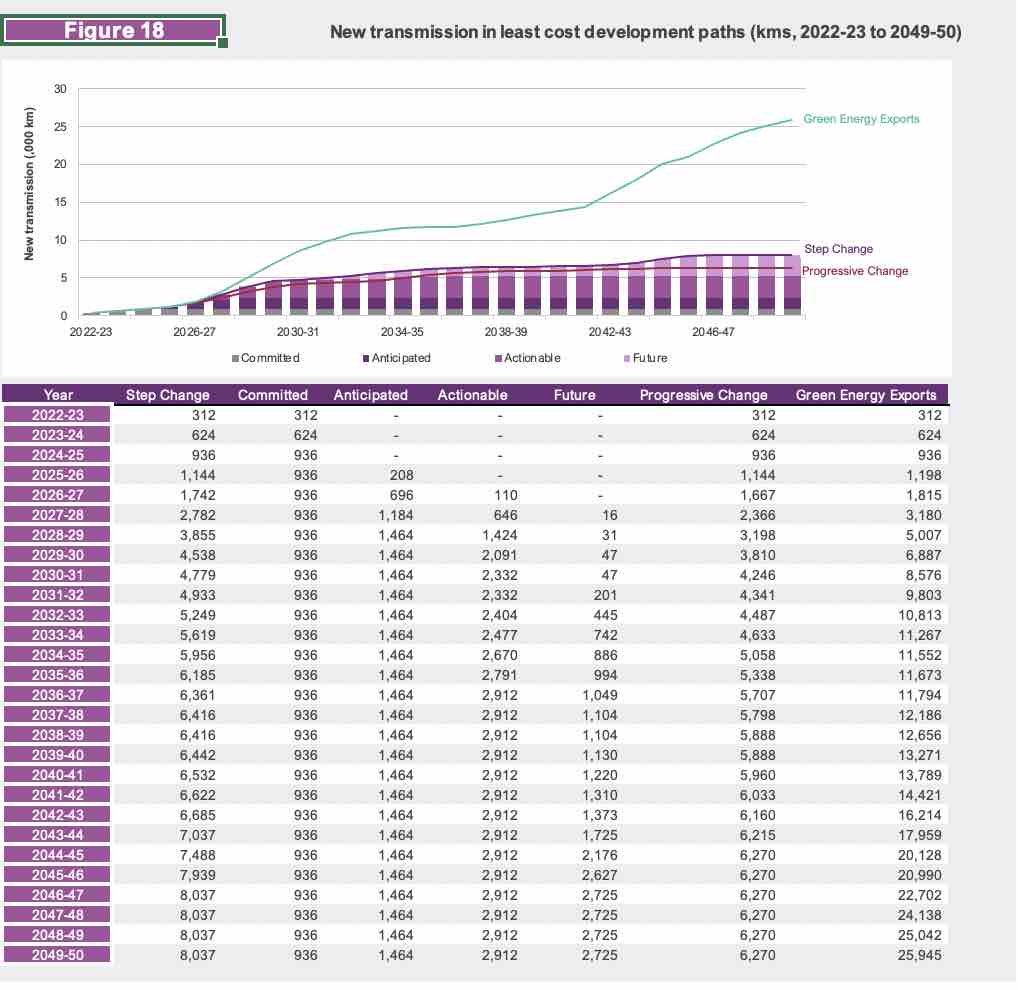Click the chart title text
Screen dimensions: 1018x990
point(645,33)
